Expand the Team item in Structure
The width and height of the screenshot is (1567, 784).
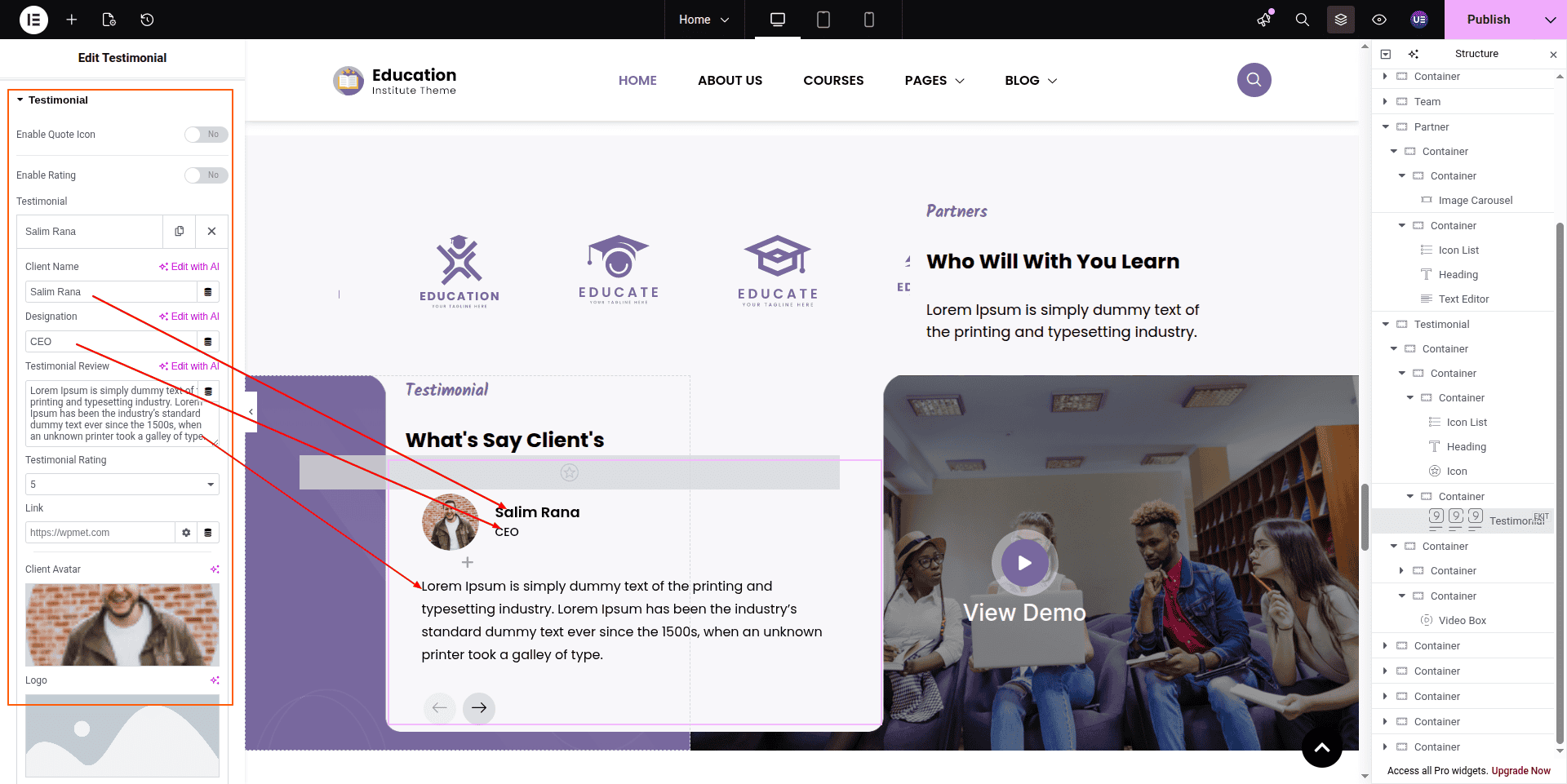(1385, 102)
